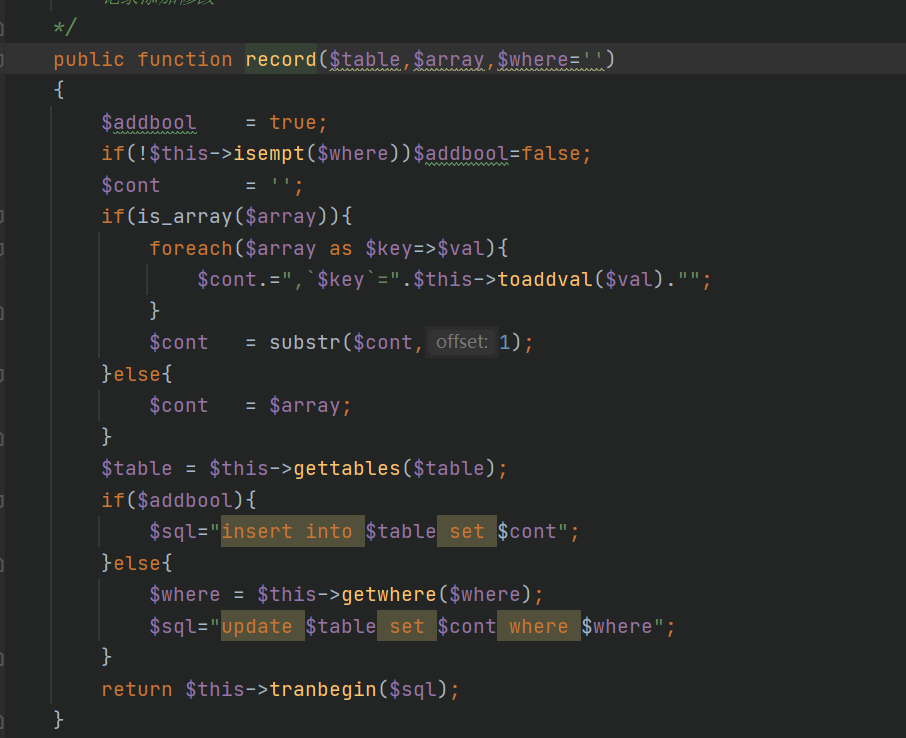Click fold end marker at function closing brace
Screen dimensions: 906x738
click(3, 719)
